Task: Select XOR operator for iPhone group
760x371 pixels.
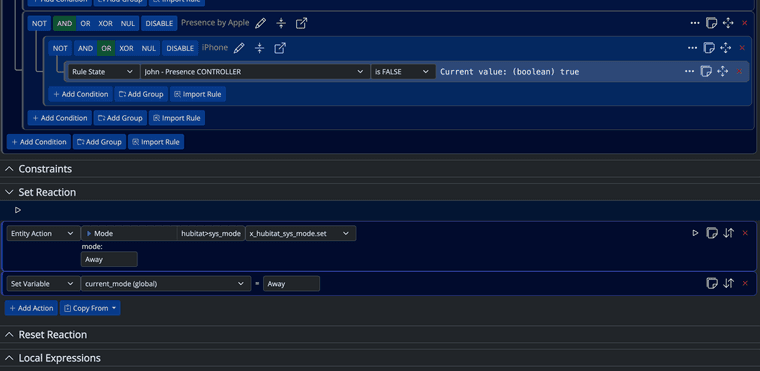Action: [127, 48]
